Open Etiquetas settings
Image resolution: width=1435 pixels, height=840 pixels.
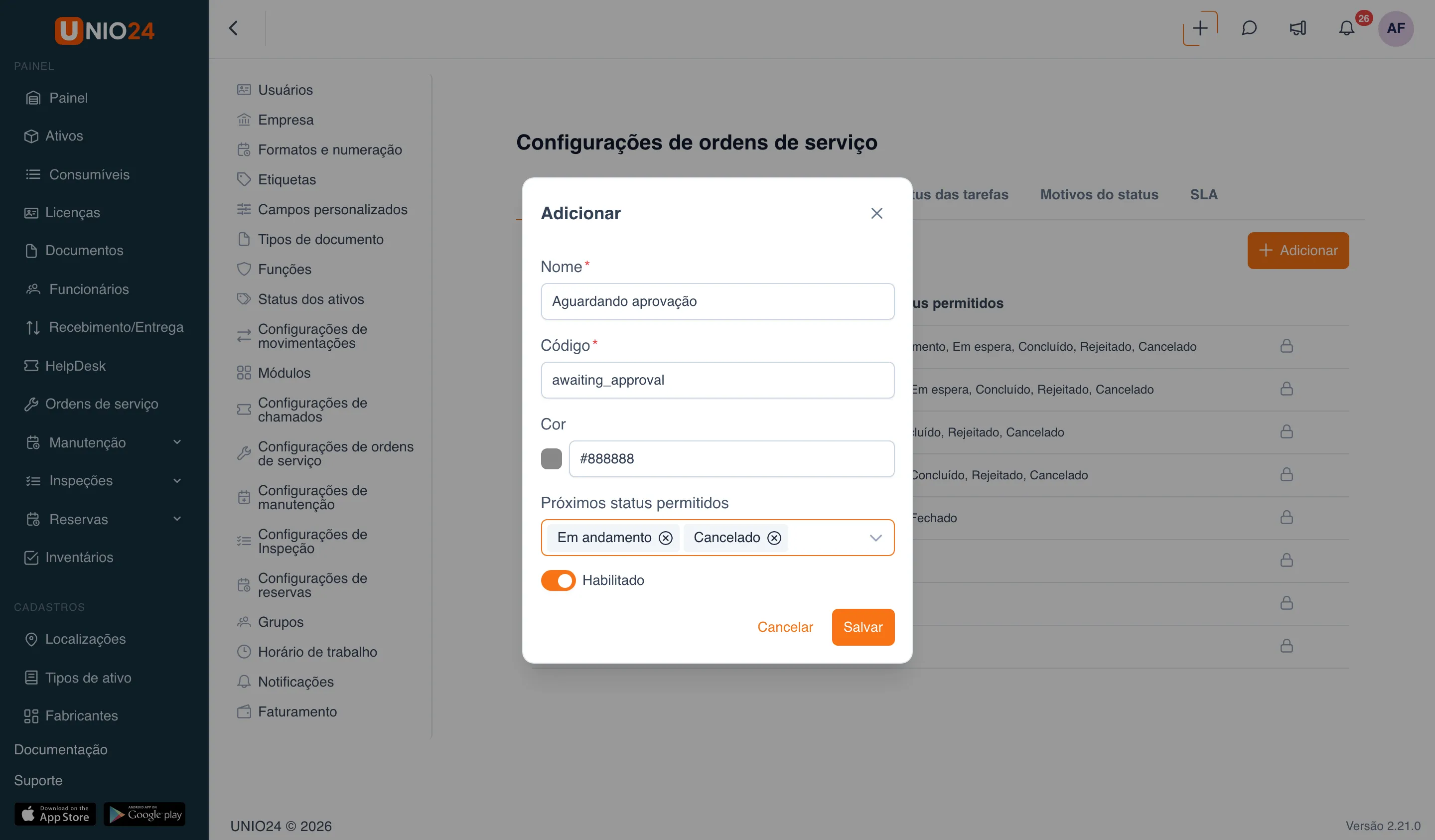[x=276, y=179]
